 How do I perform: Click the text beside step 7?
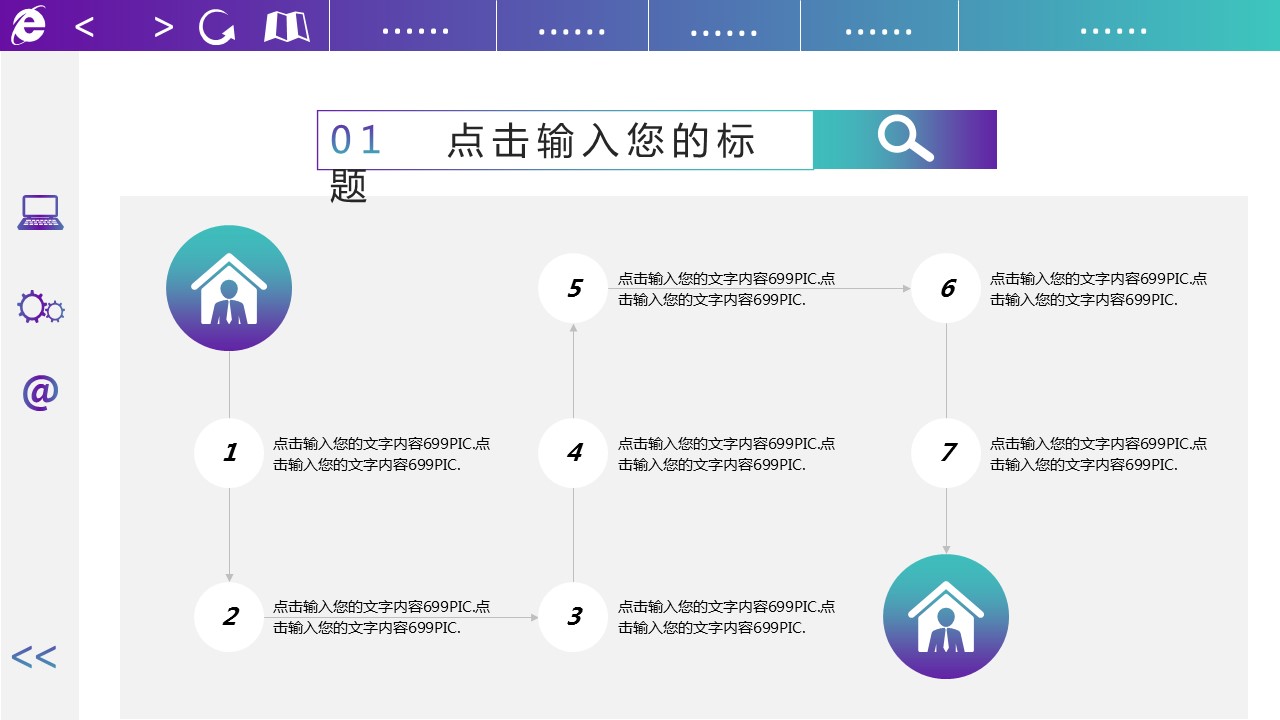click(1098, 454)
